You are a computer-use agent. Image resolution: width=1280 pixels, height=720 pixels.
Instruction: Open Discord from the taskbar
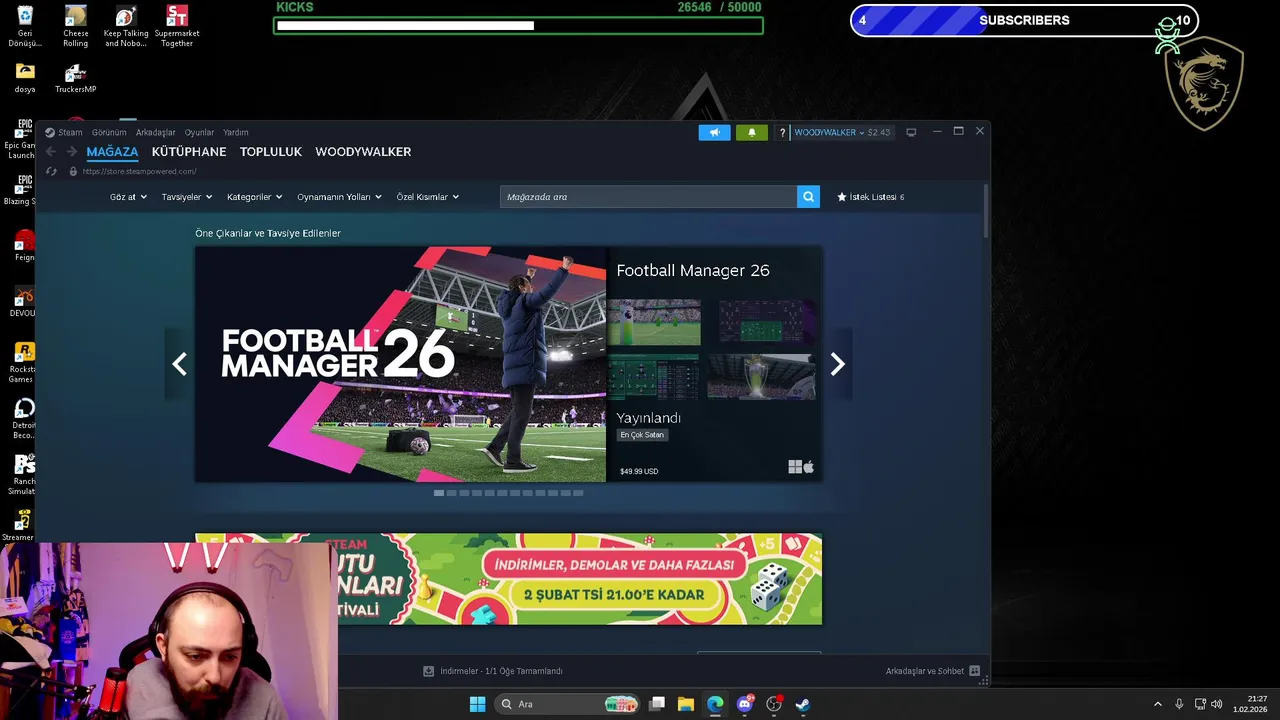(x=744, y=704)
